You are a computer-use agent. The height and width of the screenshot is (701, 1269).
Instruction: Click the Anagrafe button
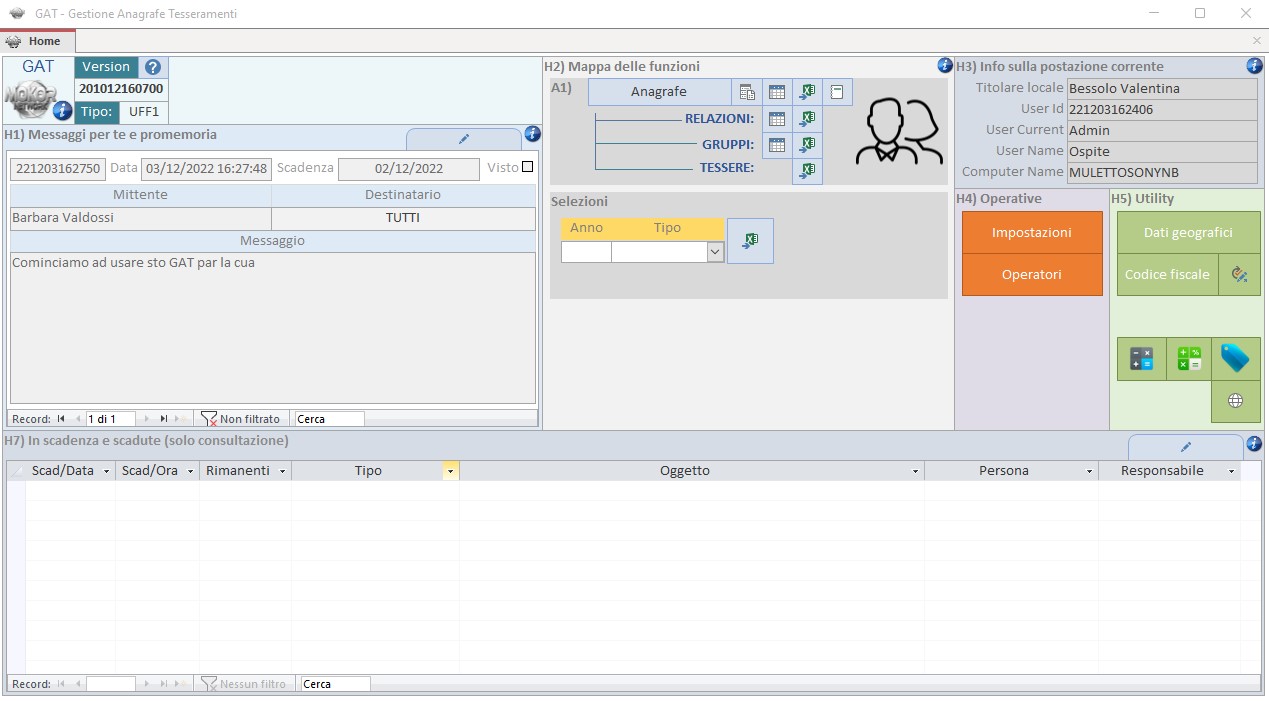pyautogui.click(x=659, y=92)
